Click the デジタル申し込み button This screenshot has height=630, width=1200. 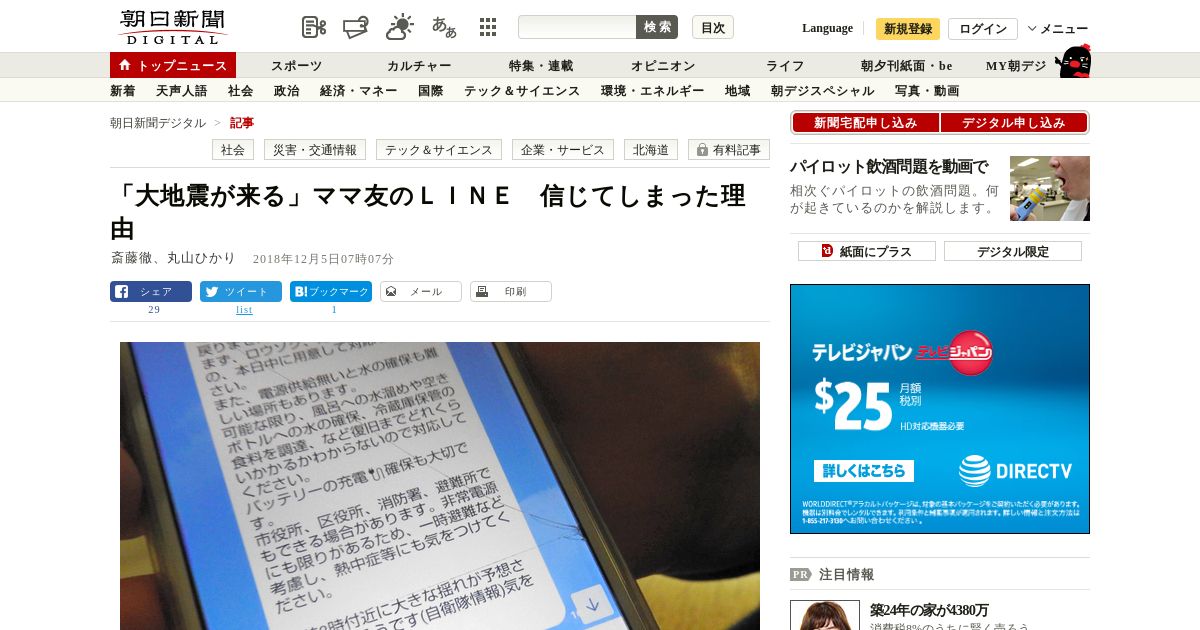(1014, 123)
